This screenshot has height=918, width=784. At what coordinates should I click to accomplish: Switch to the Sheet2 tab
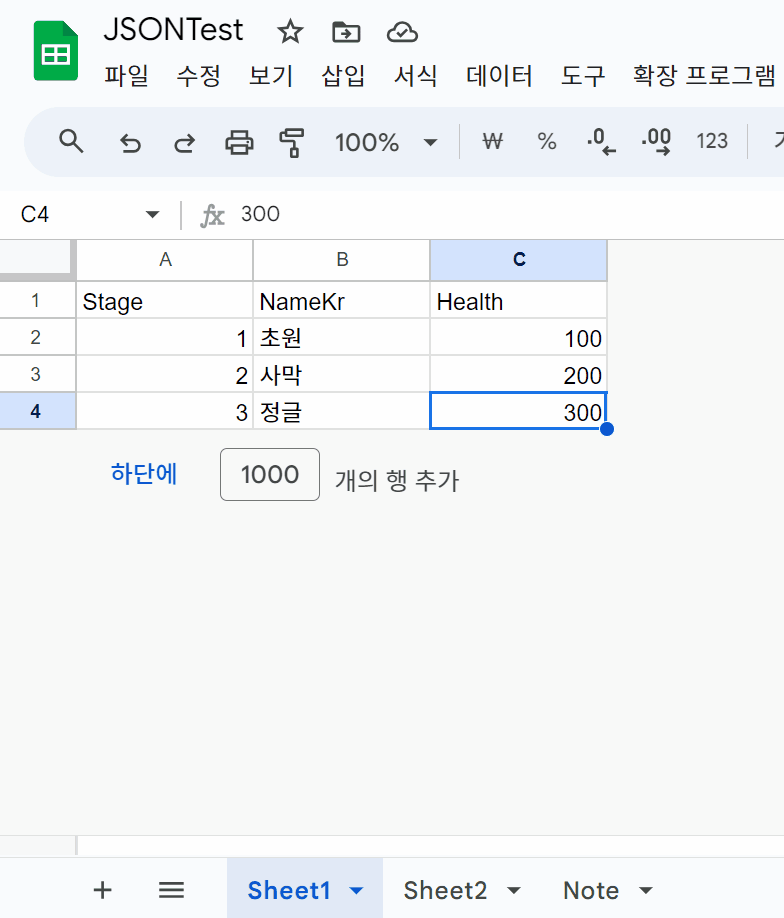445,890
